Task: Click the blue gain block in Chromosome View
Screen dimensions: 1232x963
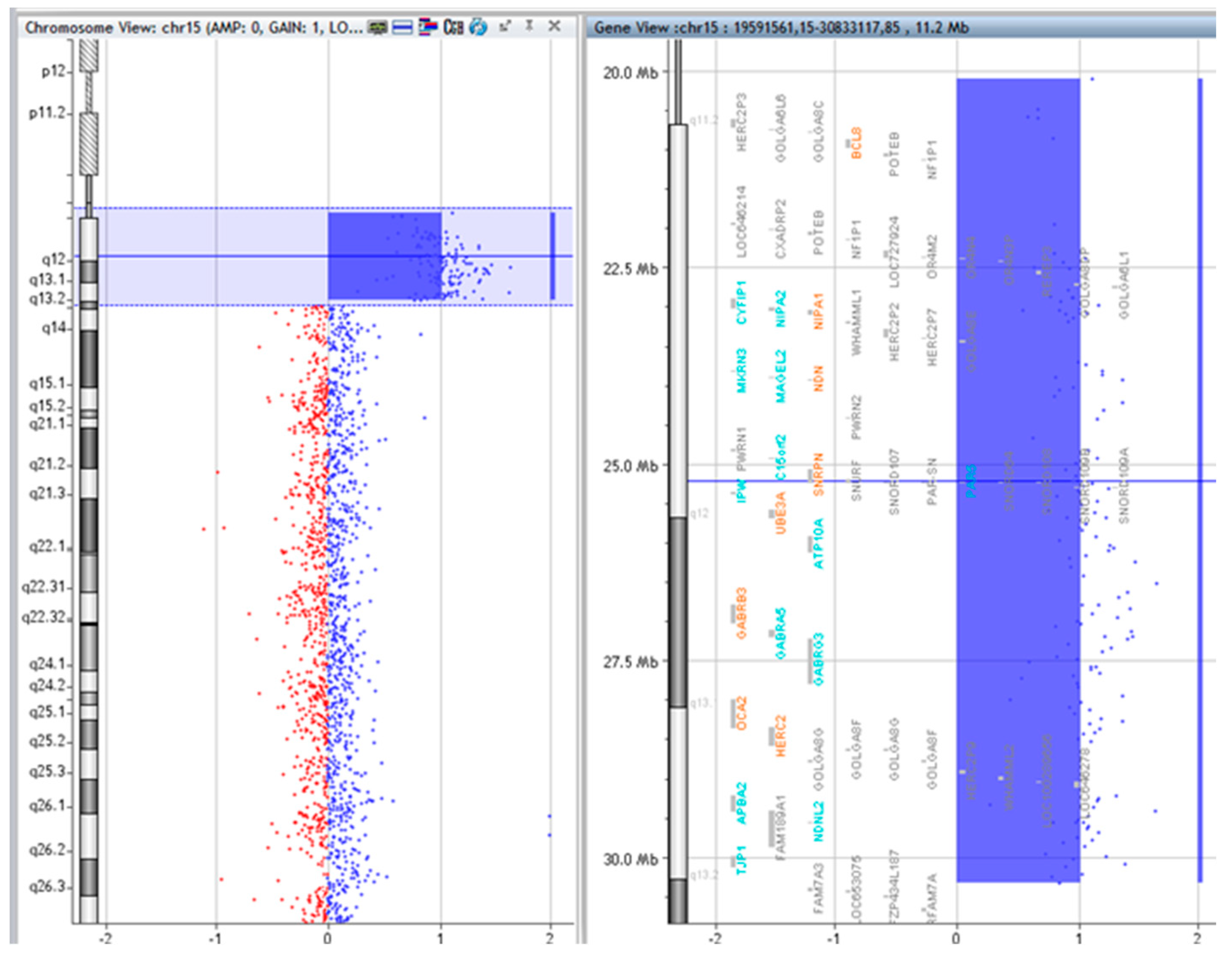Action: (x=384, y=255)
